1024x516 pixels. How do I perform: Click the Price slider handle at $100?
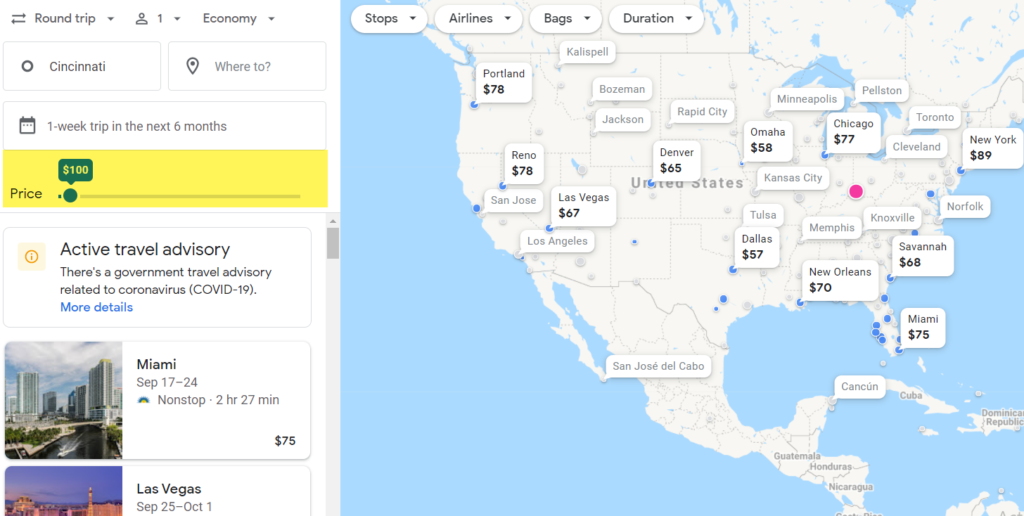(70, 195)
